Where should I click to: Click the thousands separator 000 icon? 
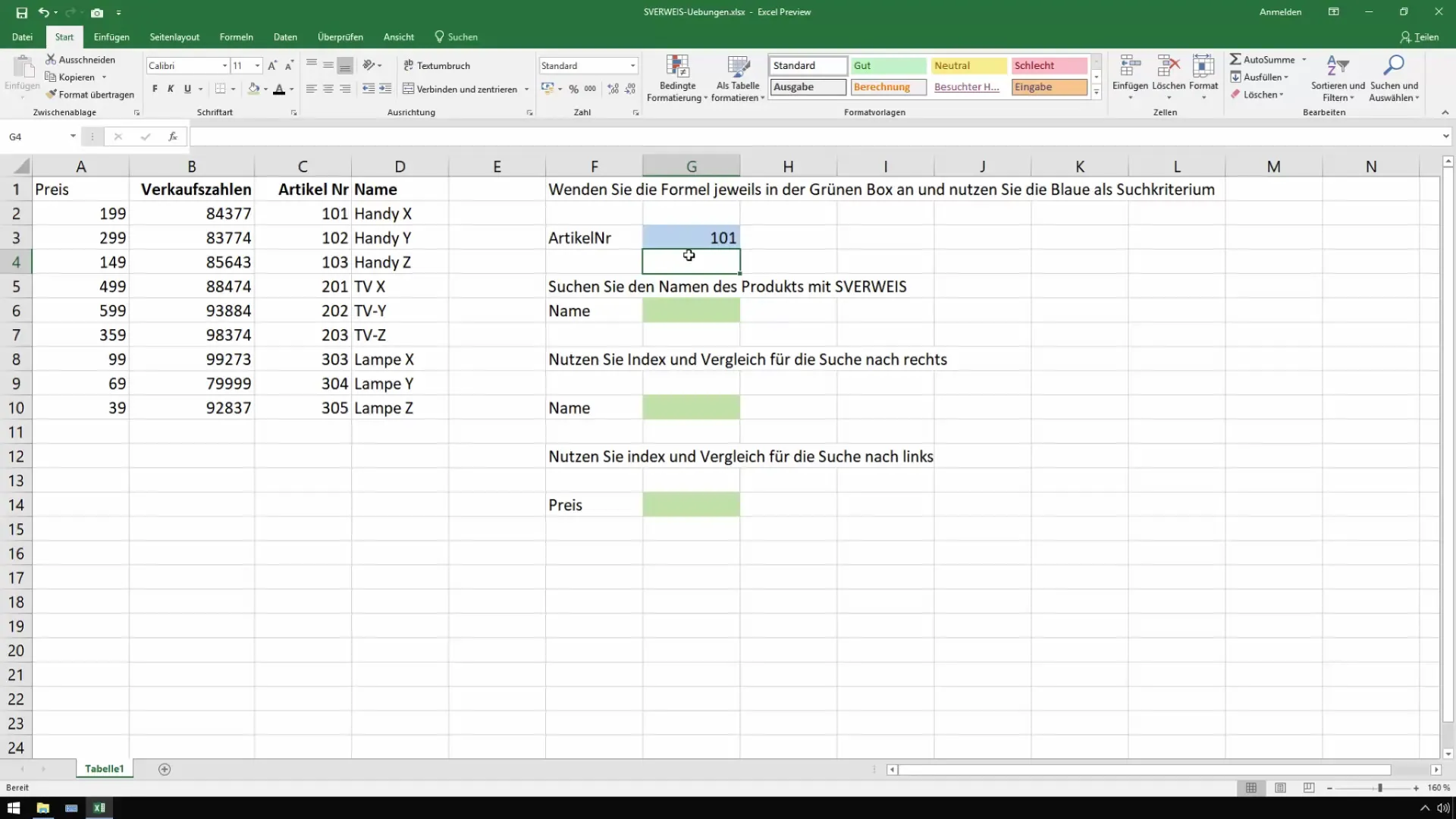[x=590, y=89]
